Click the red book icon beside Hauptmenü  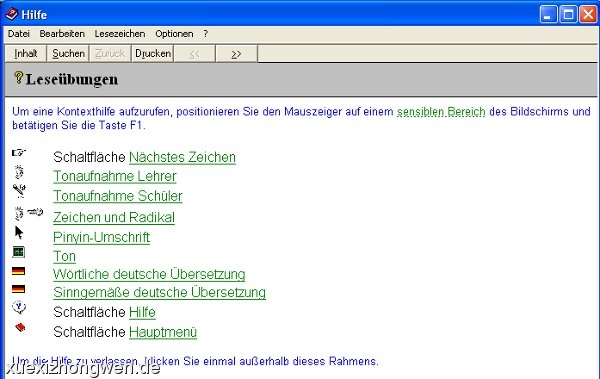[x=20, y=327]
